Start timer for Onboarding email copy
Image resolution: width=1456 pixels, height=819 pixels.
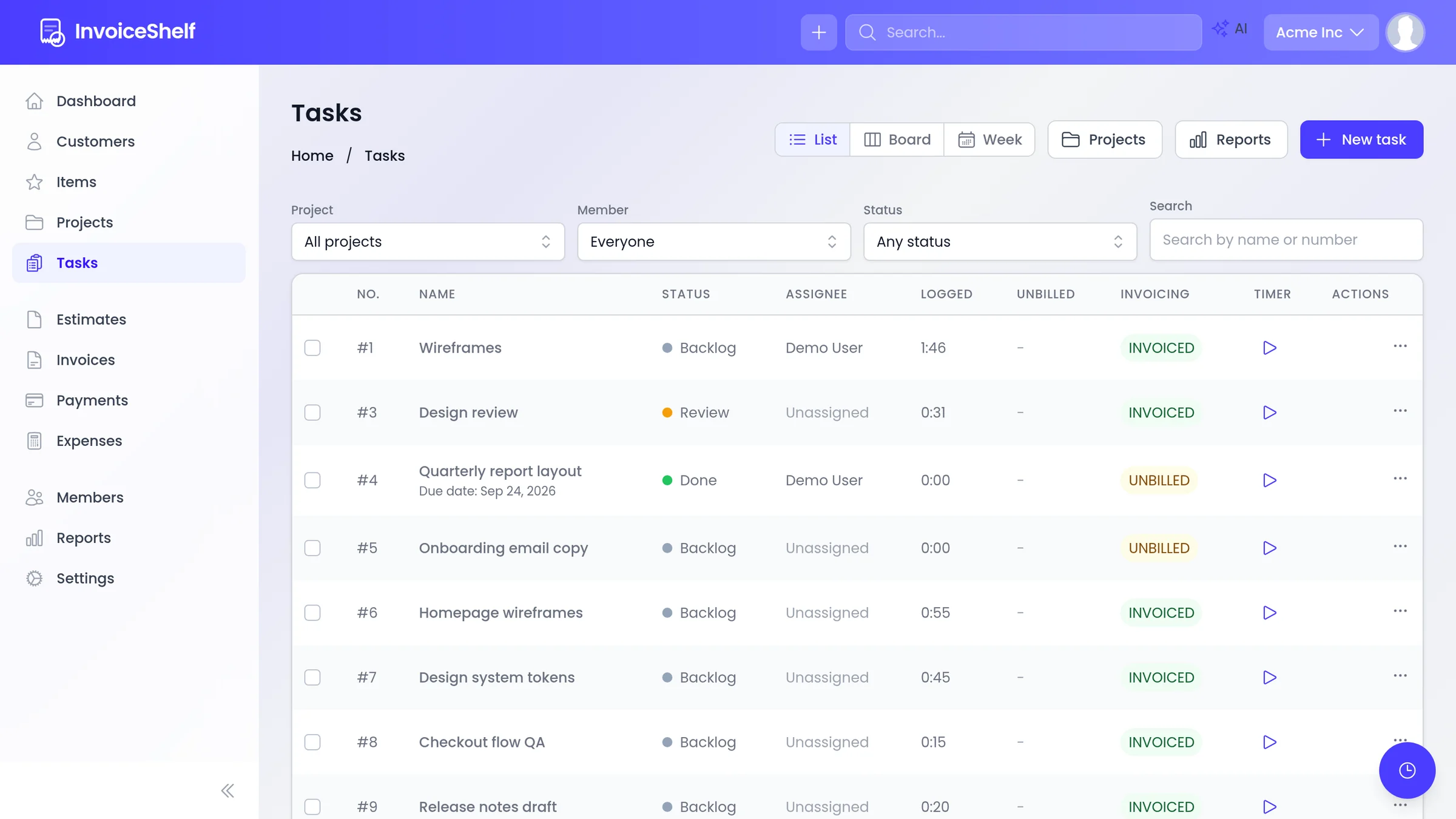point(1269,548)
